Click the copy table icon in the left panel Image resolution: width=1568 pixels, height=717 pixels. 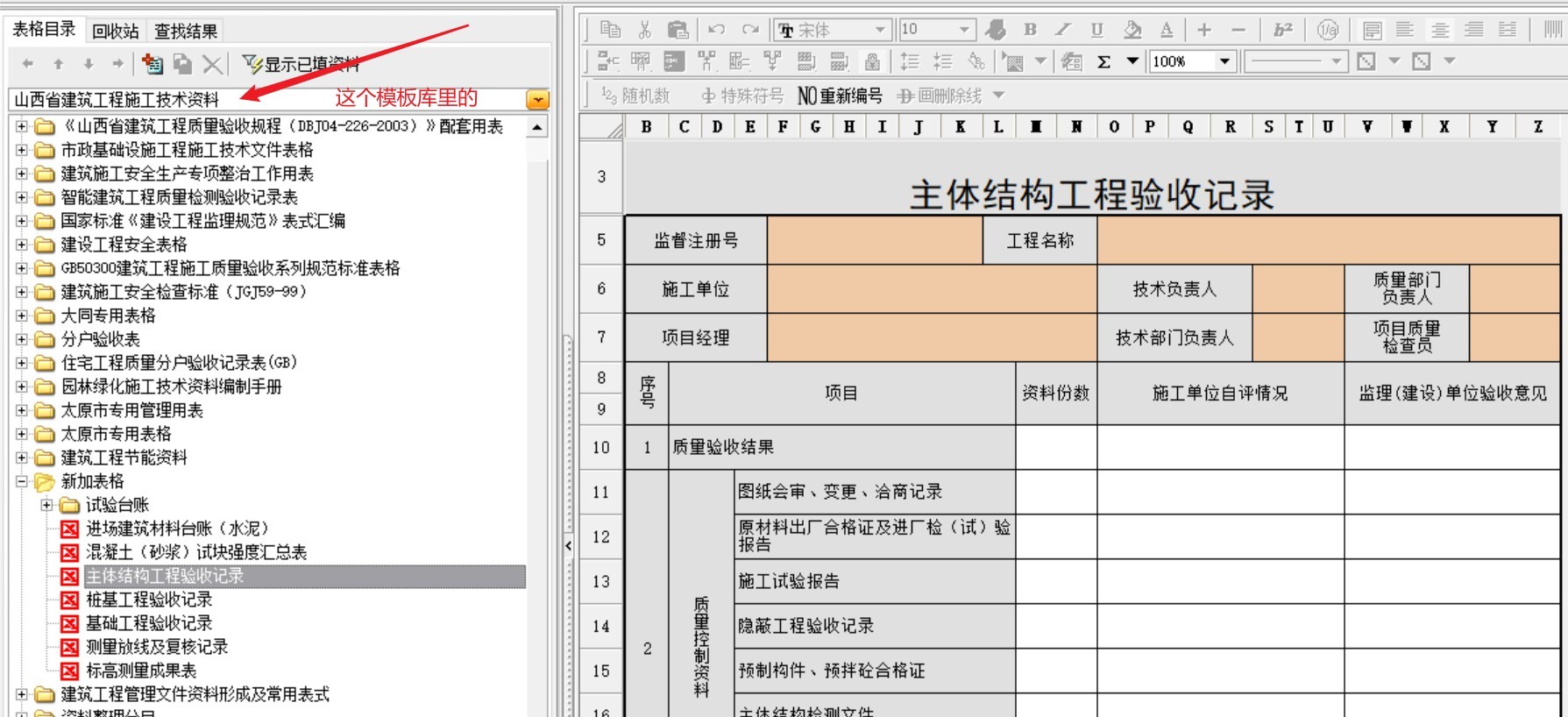point(182,64)
